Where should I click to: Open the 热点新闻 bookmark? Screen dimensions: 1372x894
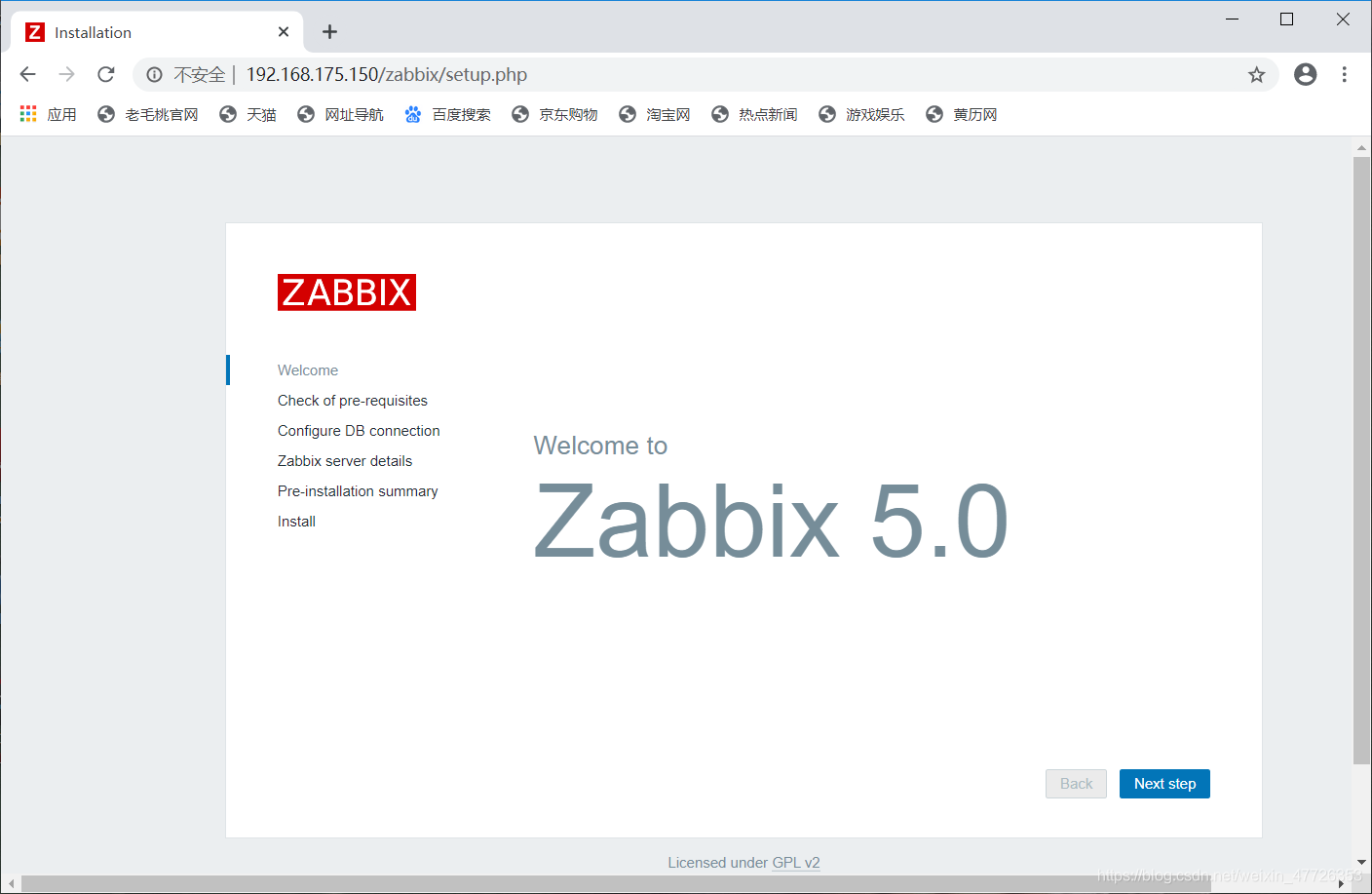pyautogui.click(x=754, y=114)
